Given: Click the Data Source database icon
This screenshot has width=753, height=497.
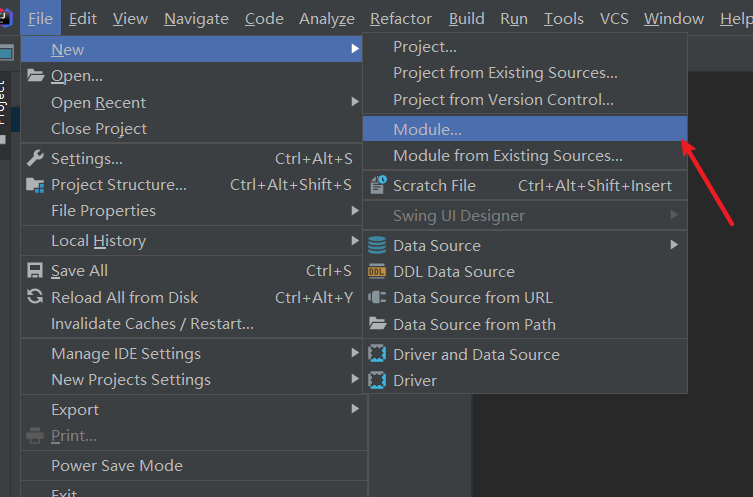Looking at the screenshot, I should [x=377, y=245].
